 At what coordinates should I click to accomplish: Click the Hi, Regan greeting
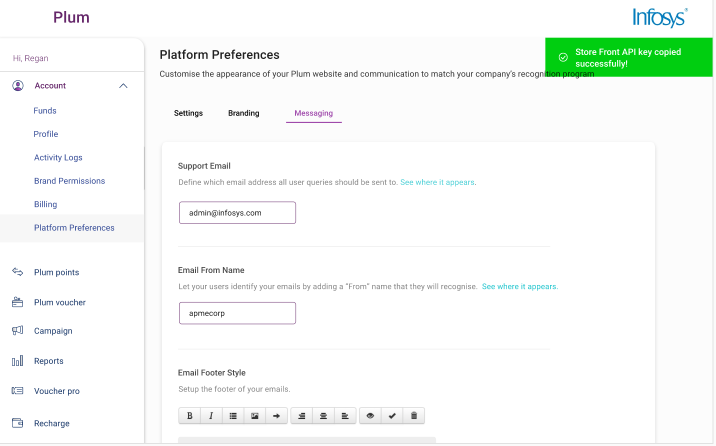coord(31,58)
